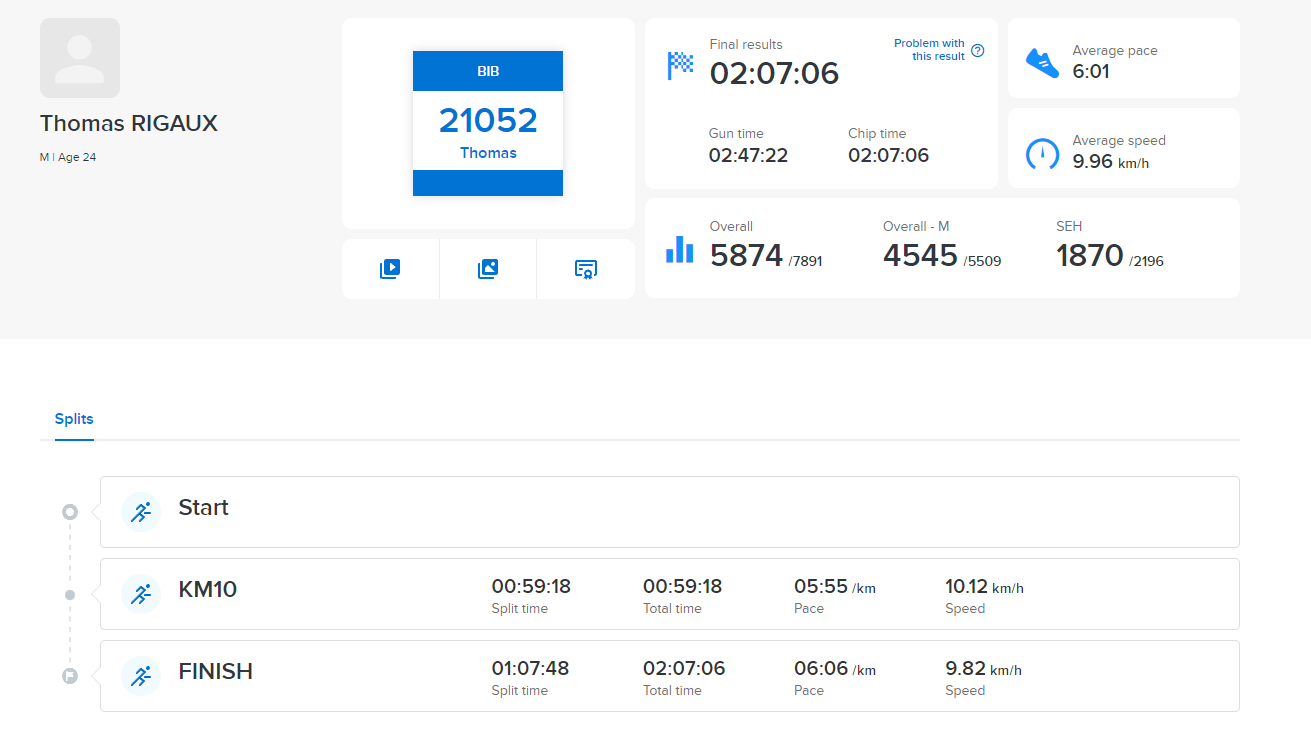Screen dimensions: 1311x747
Task: Open the question mark help icon
Action: pos(977,50)
